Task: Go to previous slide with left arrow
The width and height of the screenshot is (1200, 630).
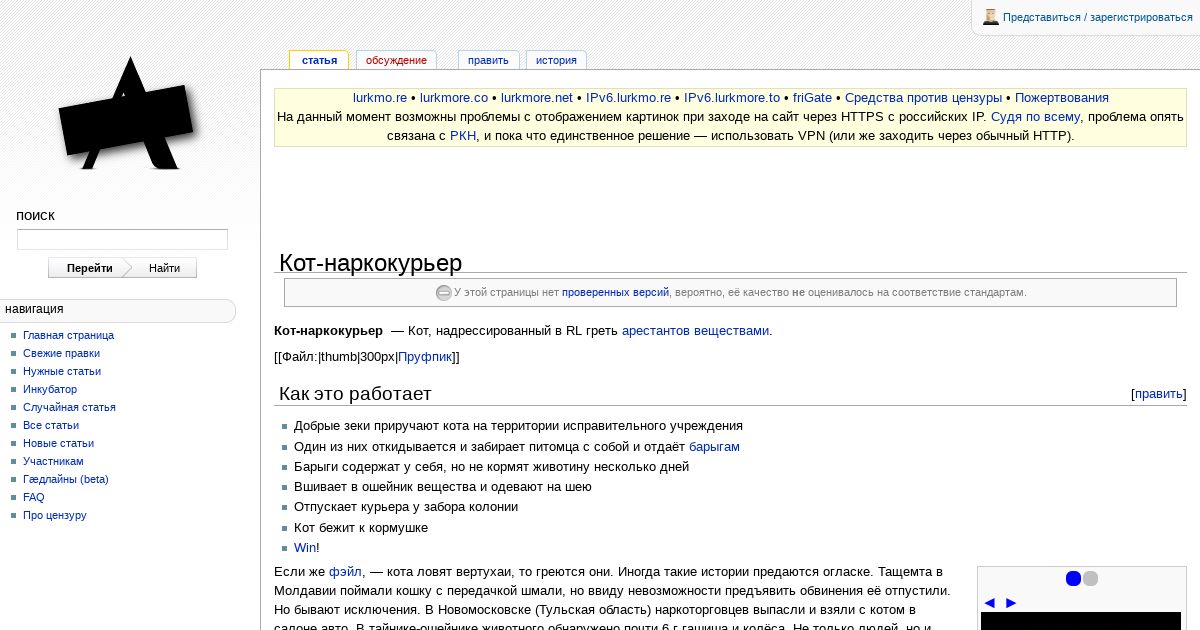Action: click(x=989, y=603)
